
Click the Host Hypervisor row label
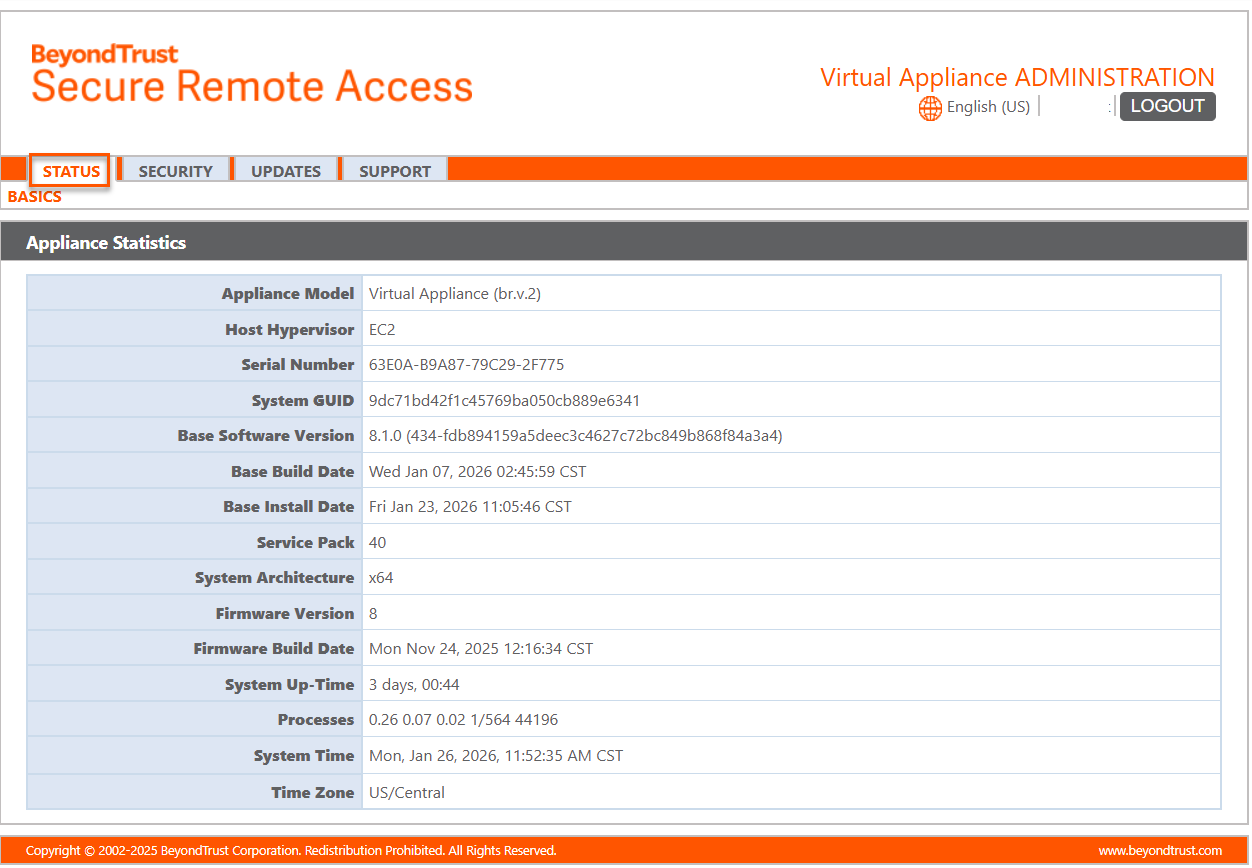[290, 329]
